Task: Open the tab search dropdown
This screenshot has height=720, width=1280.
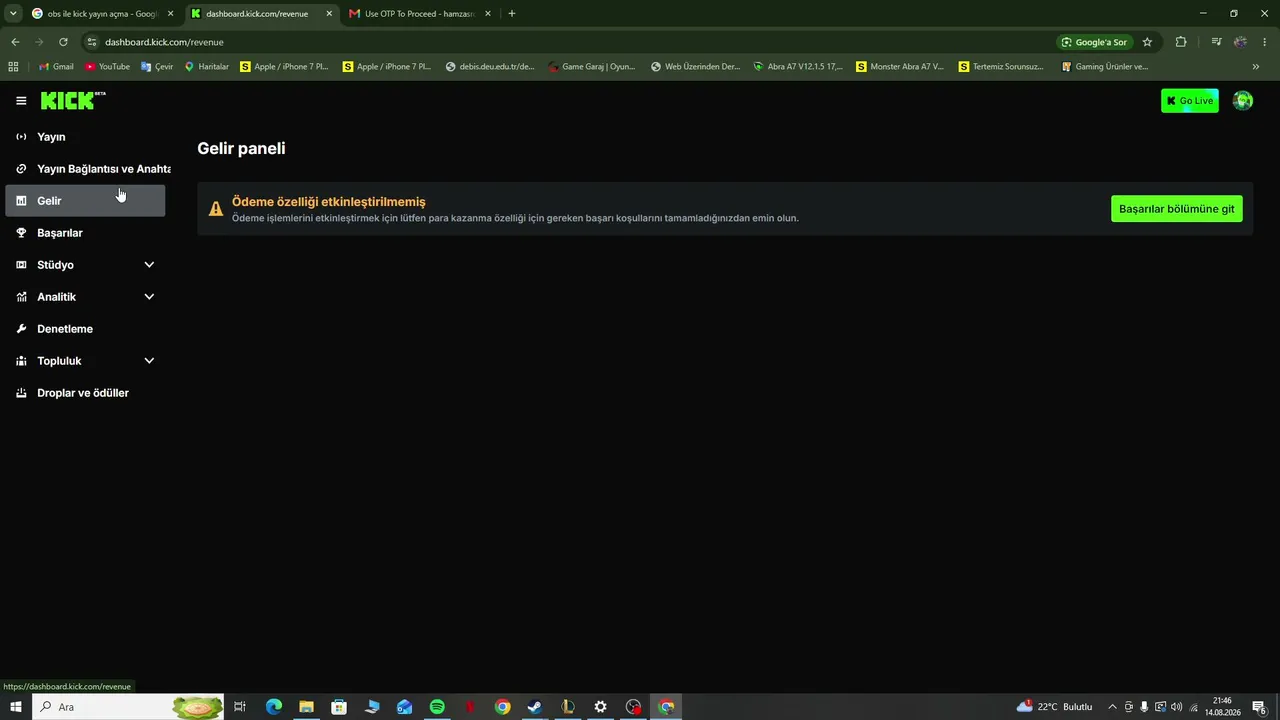Action: click(13, 14)
